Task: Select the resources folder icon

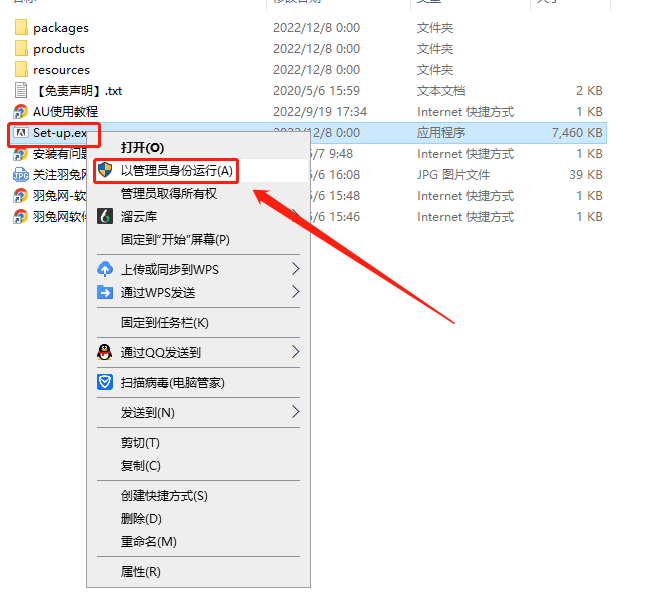Action: pyautogui.click(x=21, y=69)
